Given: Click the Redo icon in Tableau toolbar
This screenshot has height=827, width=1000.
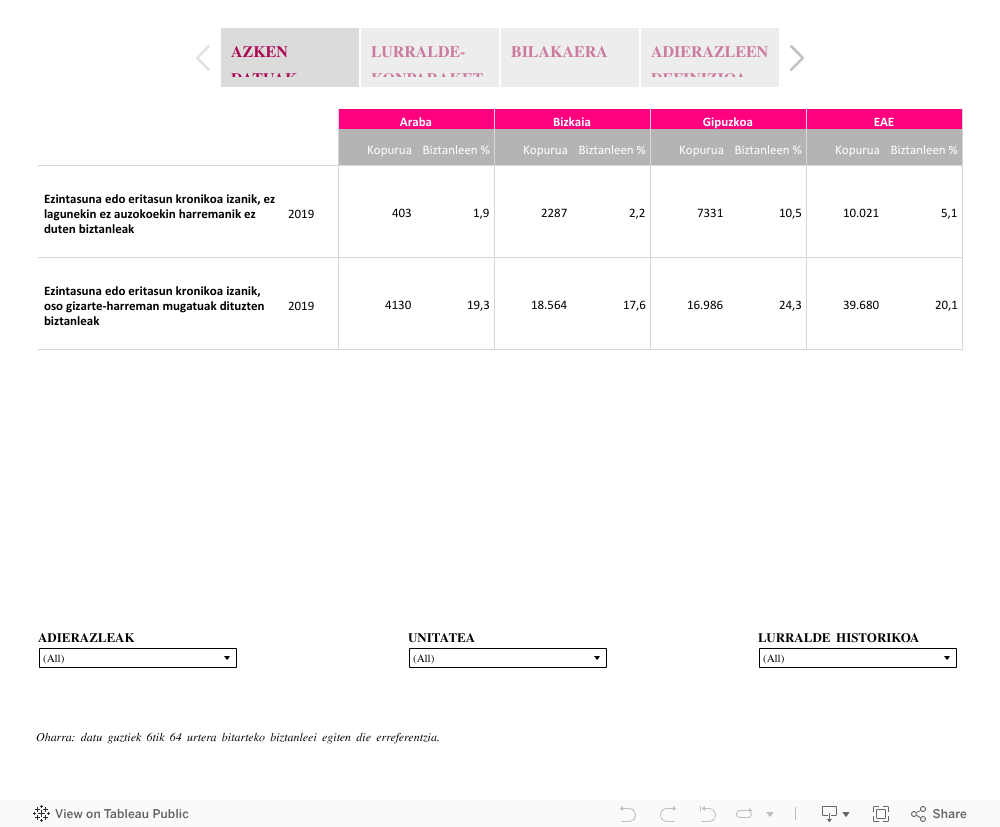Looking at the screenshot, I should [x=668, y=813].
